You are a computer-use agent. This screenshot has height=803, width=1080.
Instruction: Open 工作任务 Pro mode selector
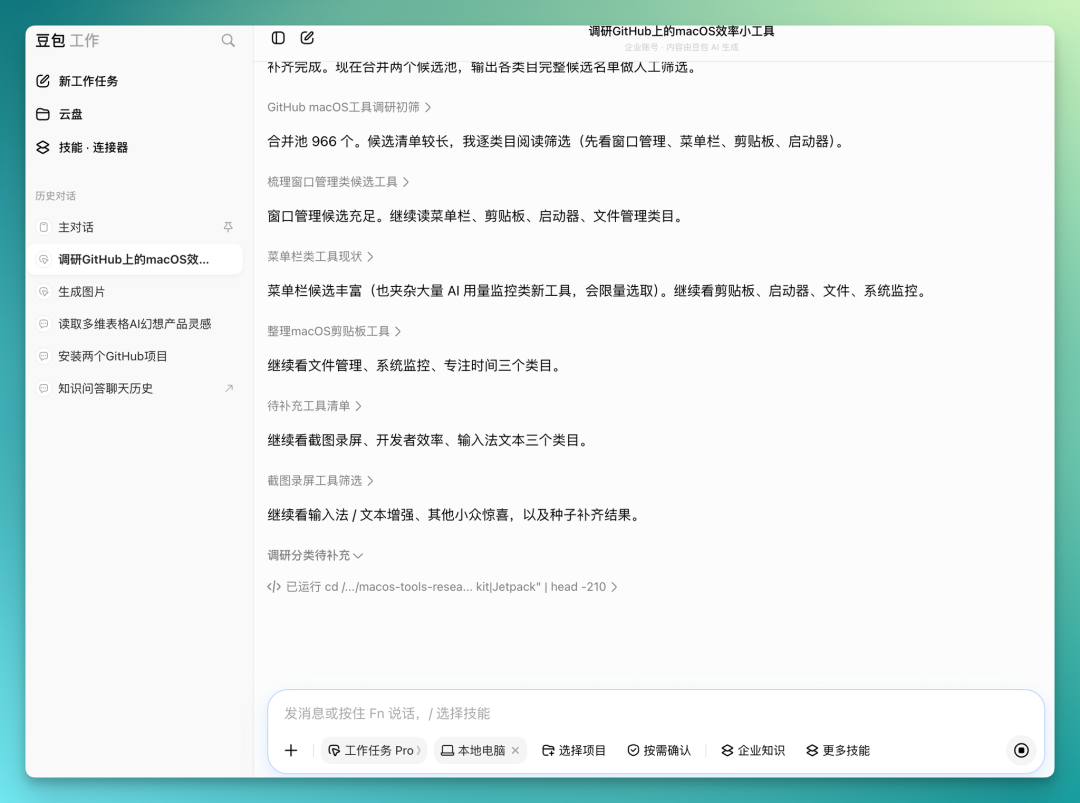374,750
